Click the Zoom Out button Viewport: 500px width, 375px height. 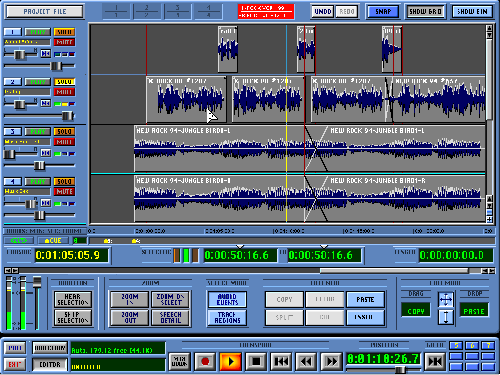(129, 317)
